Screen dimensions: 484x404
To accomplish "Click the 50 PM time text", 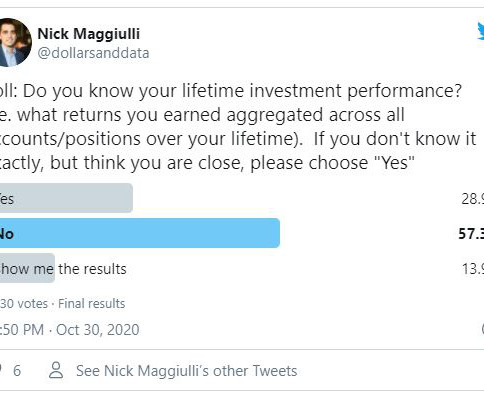I will click(22, 330).
